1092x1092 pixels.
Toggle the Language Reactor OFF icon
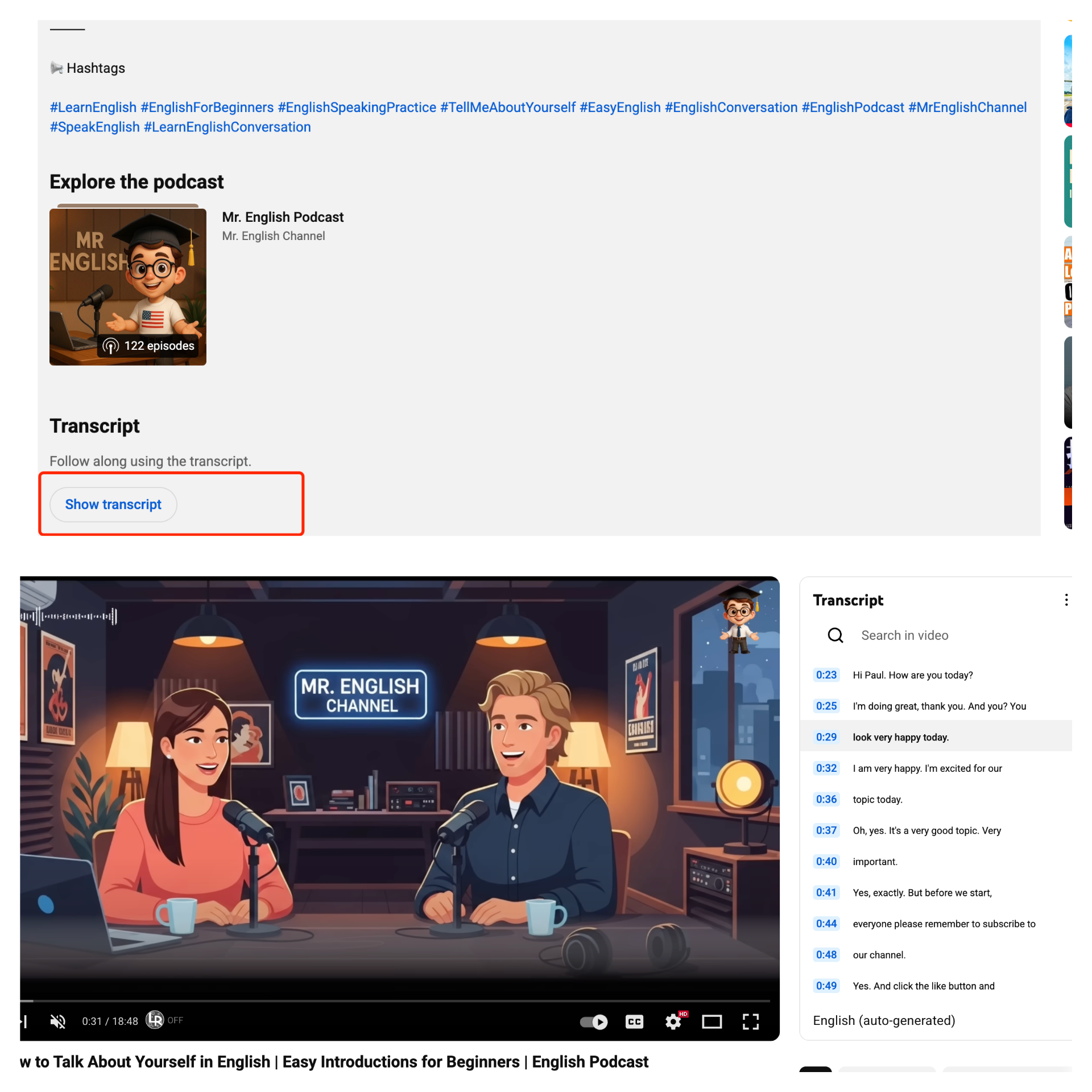click(165, 1020)
